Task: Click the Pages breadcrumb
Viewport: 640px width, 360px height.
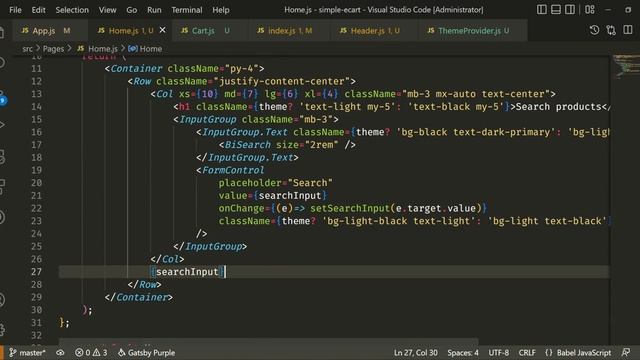Action: (53, 49)
